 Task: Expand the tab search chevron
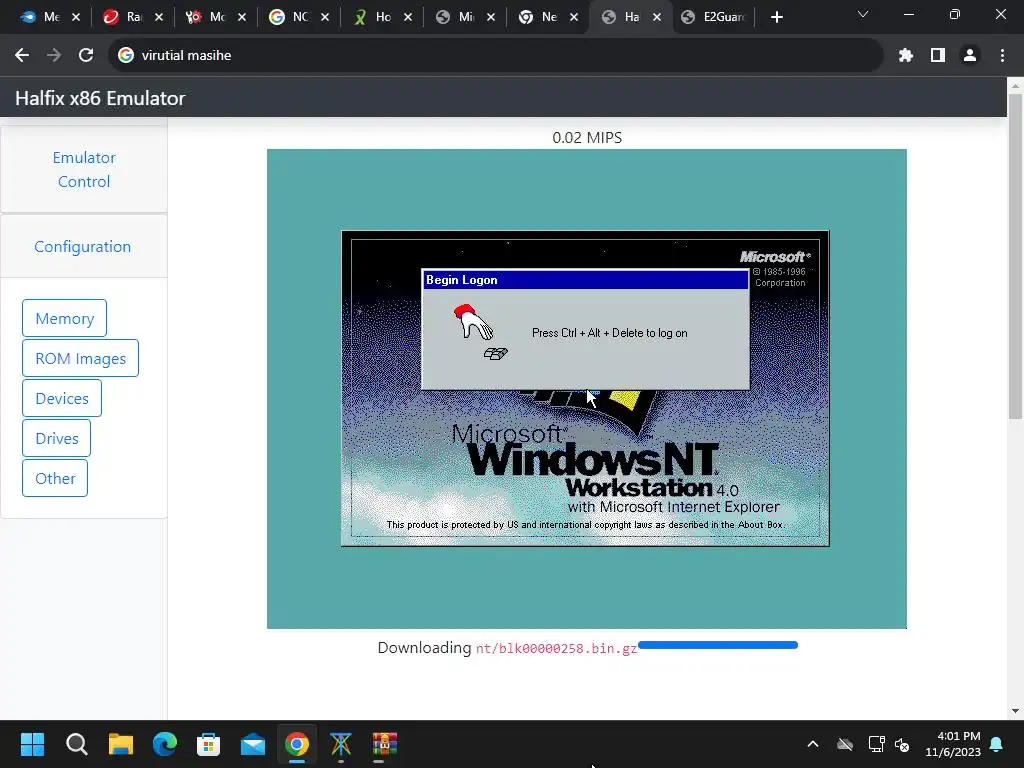click(x=863, y=14)
